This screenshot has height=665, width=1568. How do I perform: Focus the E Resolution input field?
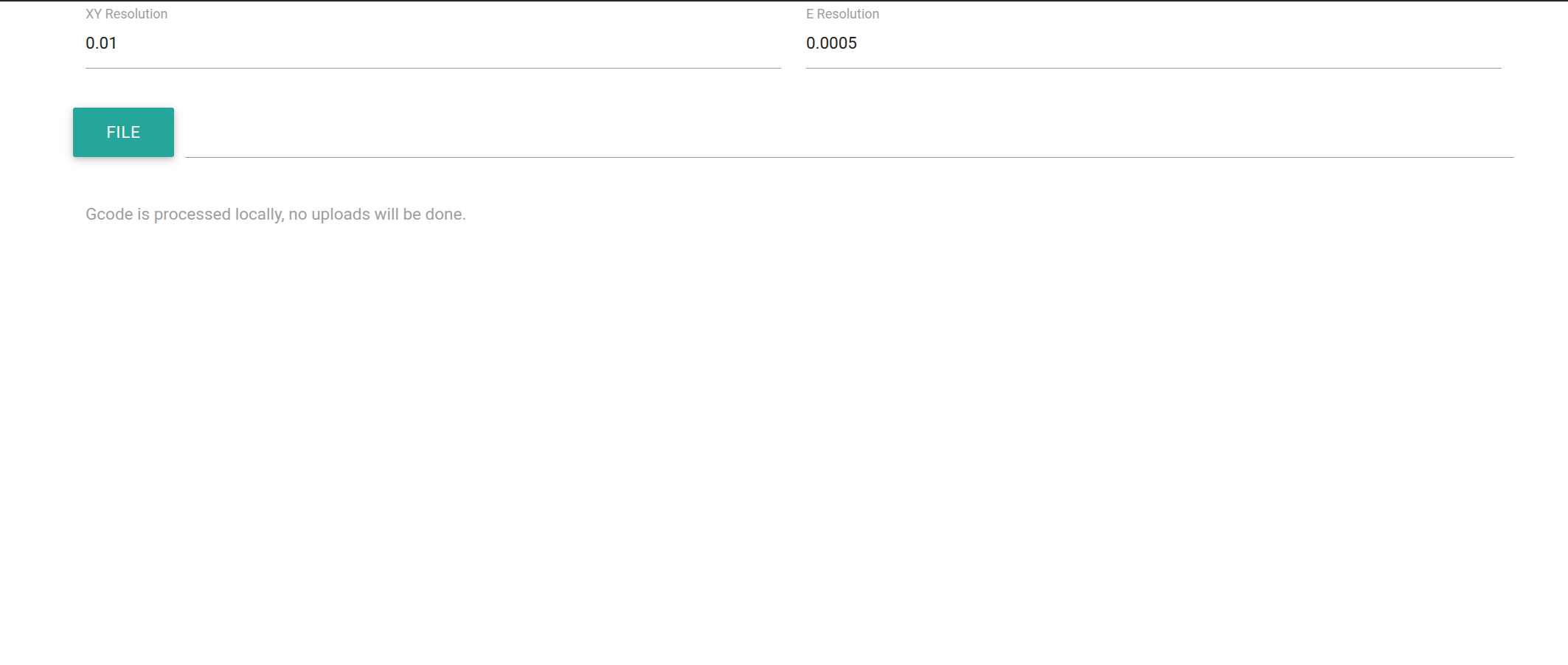[1153, 43]
